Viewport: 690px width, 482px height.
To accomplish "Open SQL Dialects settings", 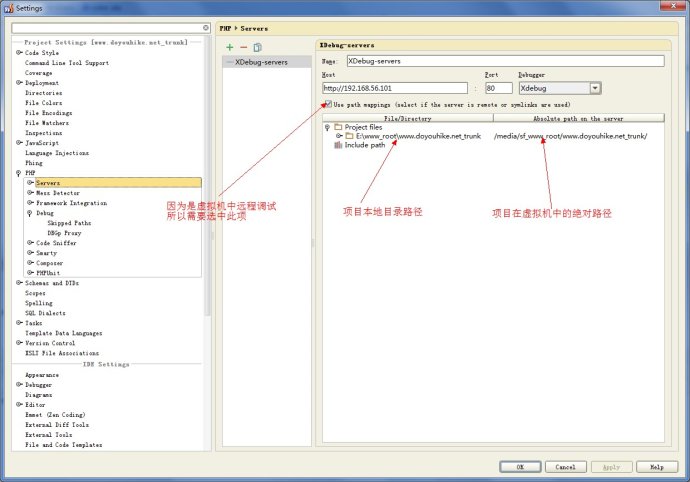I will click(x=45, y=313).
